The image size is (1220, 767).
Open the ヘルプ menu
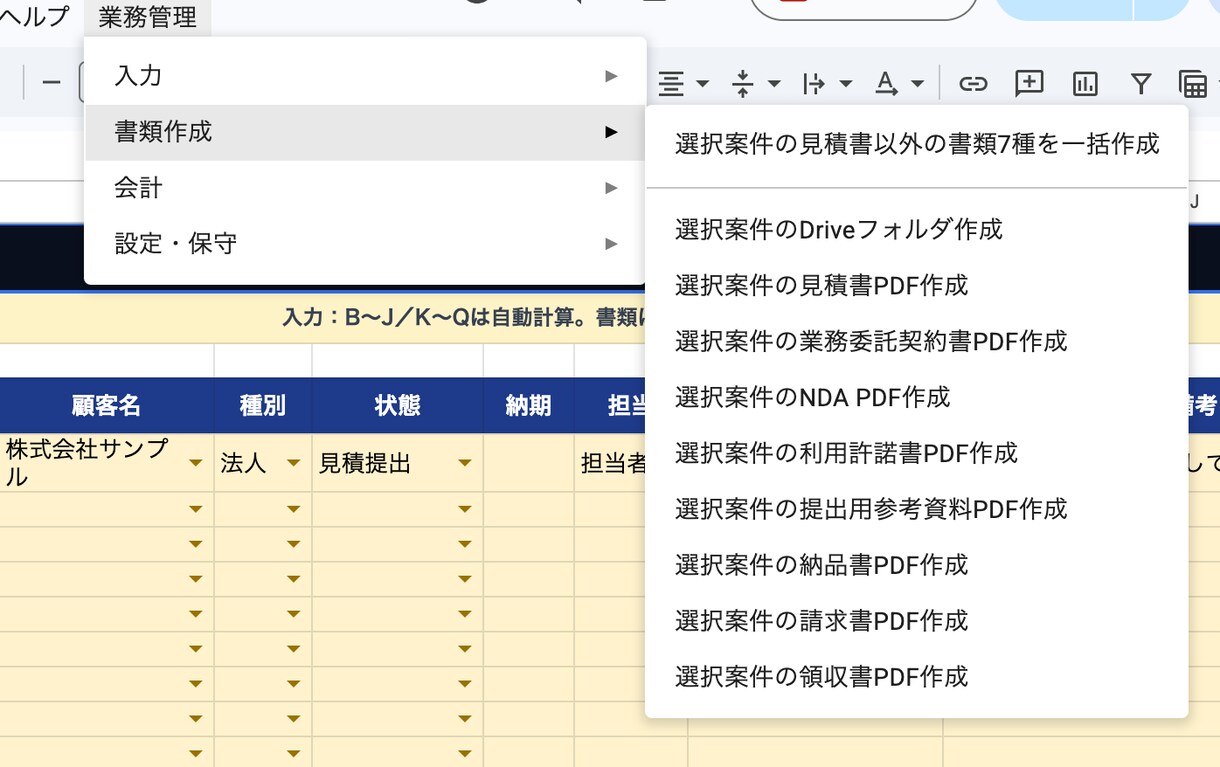pyautogui.click(x=35, y=17)
